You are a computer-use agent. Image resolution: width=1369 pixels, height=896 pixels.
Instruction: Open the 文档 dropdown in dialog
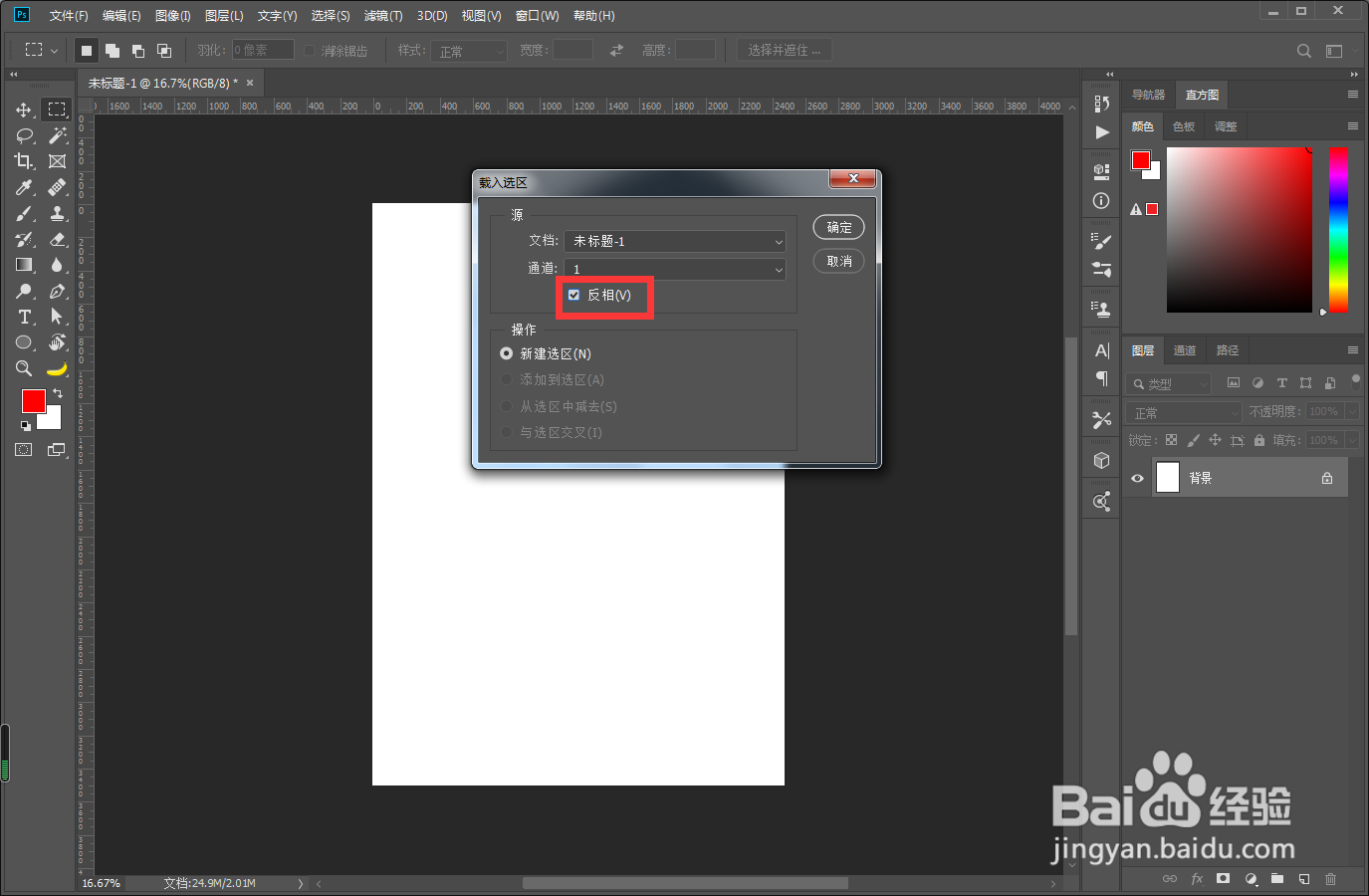[675, 241]
